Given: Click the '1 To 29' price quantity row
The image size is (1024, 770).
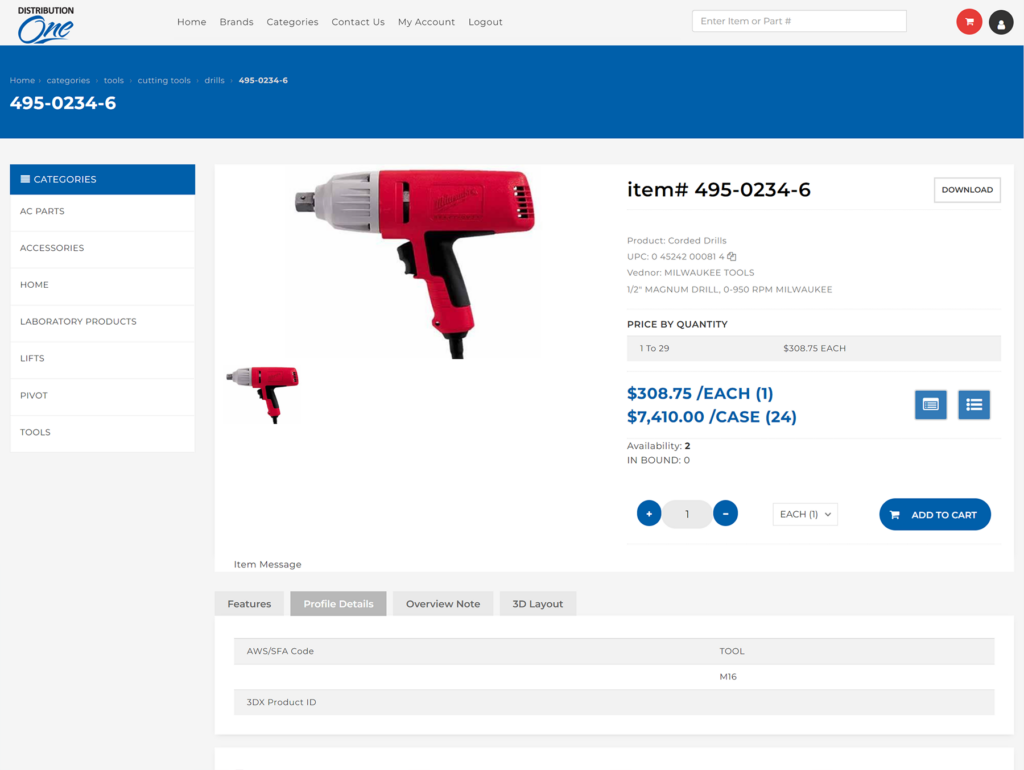Looking at the screenshot, I should (x=813, y=349).
